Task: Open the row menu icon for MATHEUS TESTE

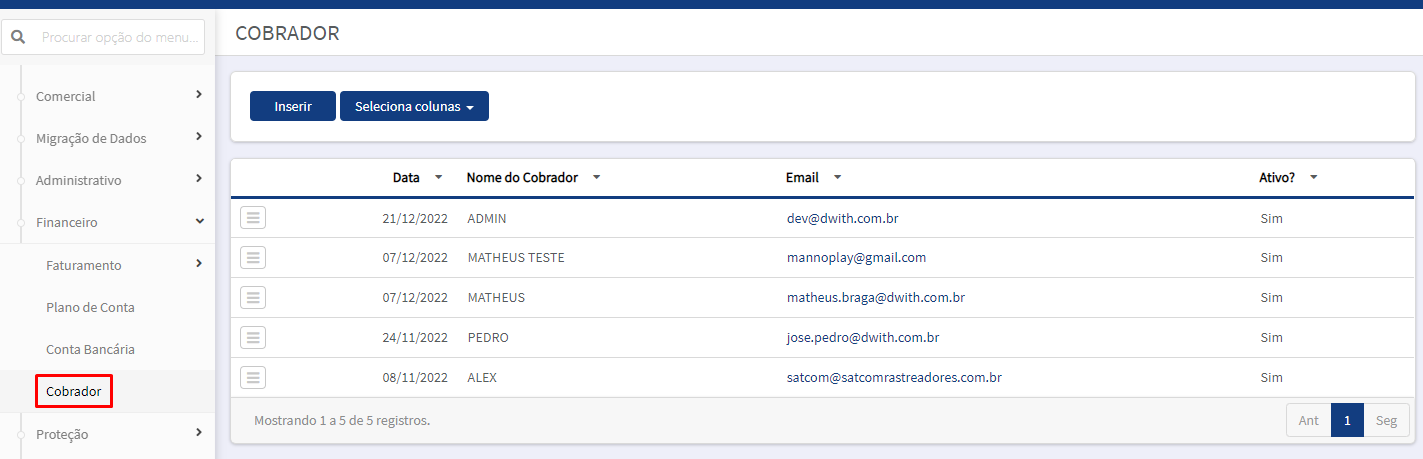Action: tap(253, 257)
